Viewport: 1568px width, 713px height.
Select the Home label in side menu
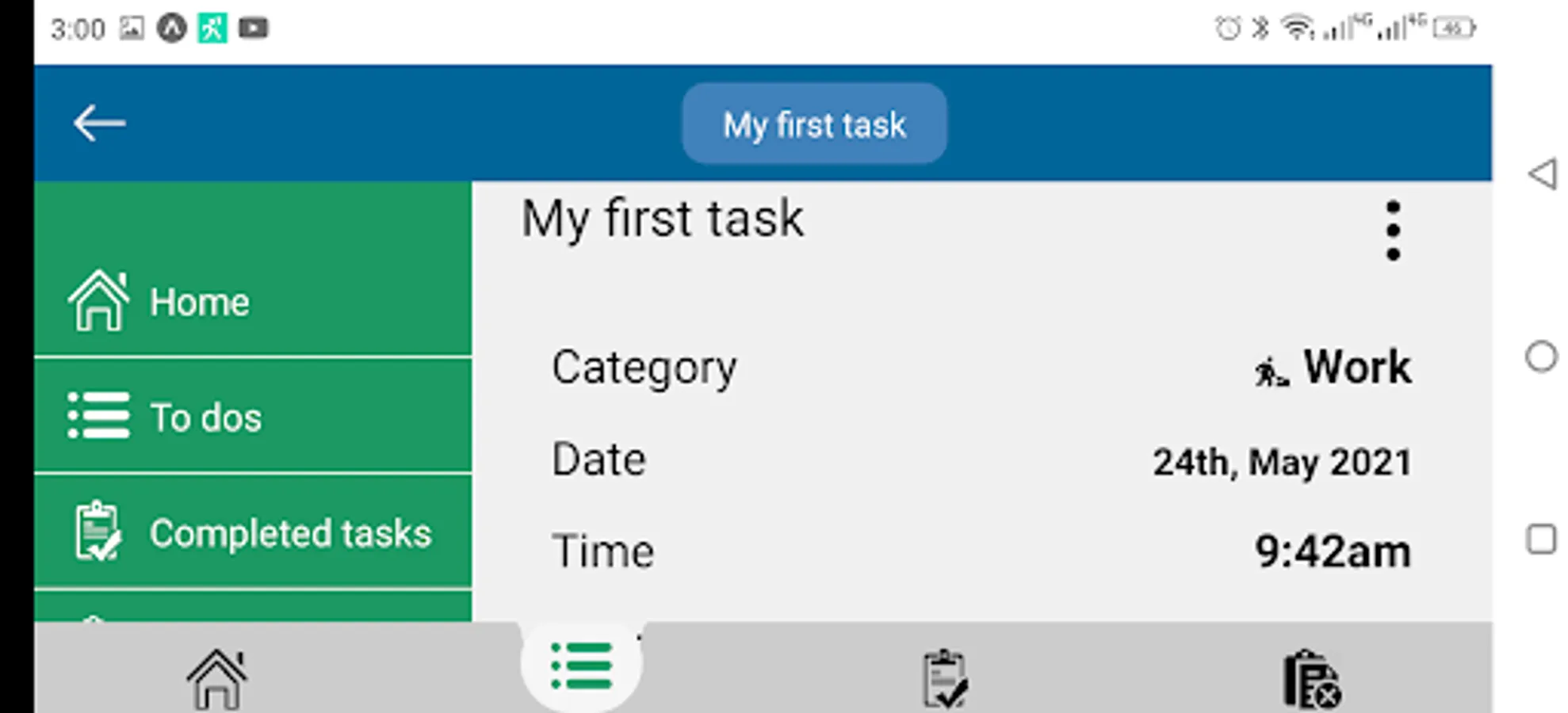point(200,302)
